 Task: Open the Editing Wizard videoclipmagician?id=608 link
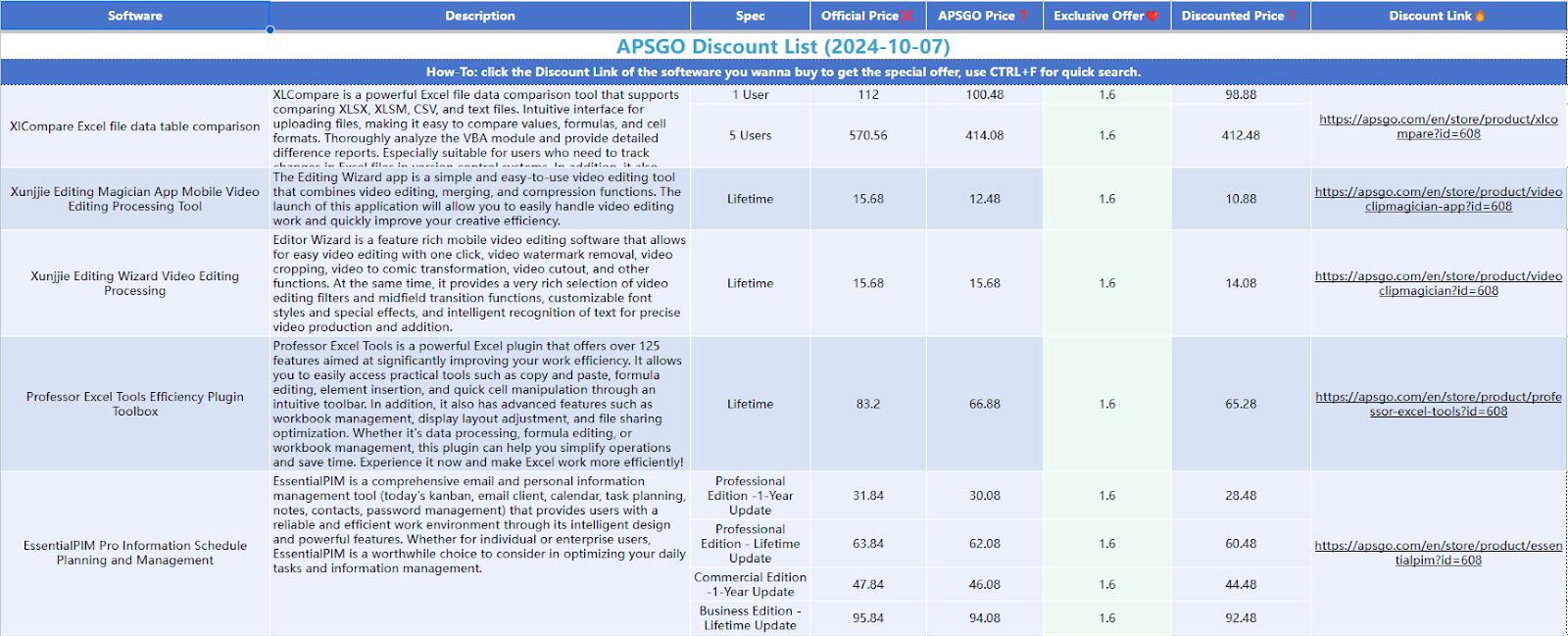(x=1439, y=283)
